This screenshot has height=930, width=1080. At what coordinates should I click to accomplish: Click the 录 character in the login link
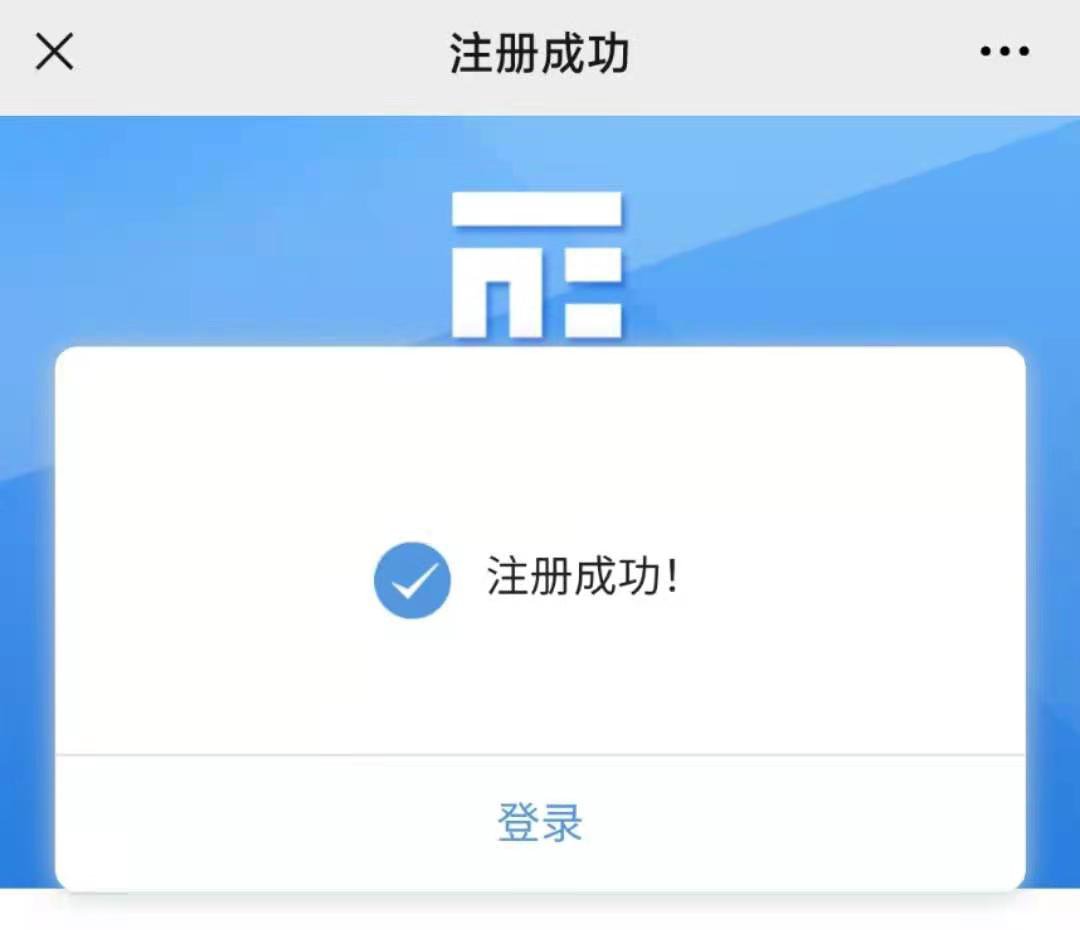coord(562,823)
